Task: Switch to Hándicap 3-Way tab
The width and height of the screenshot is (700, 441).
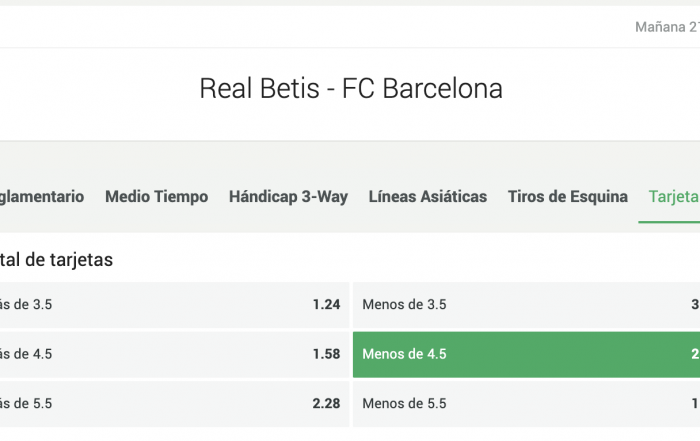Action: (288, 197)
